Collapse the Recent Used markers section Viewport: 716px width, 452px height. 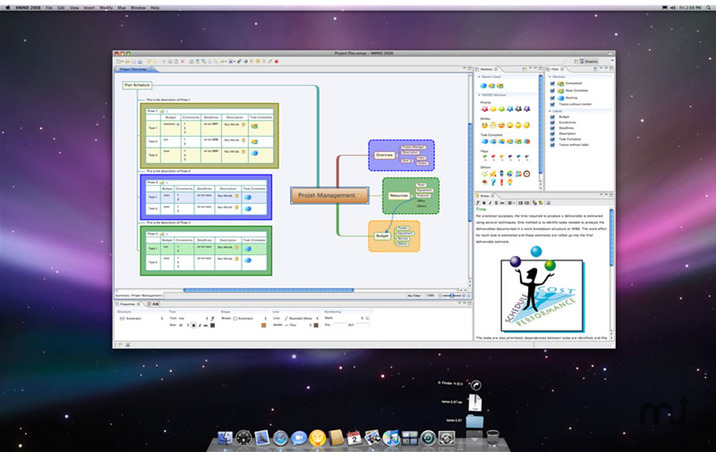point(480,77)
